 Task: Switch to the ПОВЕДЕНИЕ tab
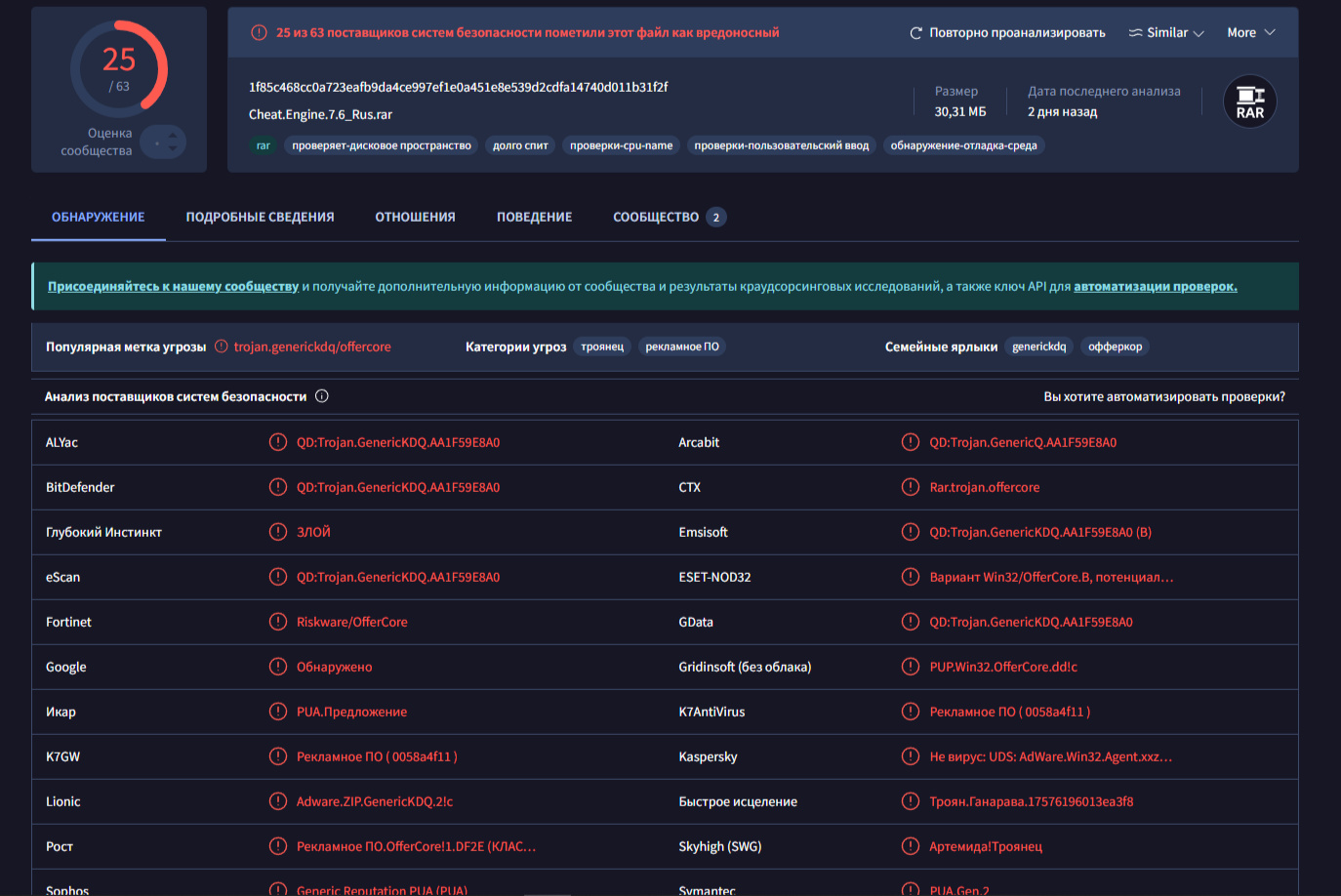[x=534, y=217]
